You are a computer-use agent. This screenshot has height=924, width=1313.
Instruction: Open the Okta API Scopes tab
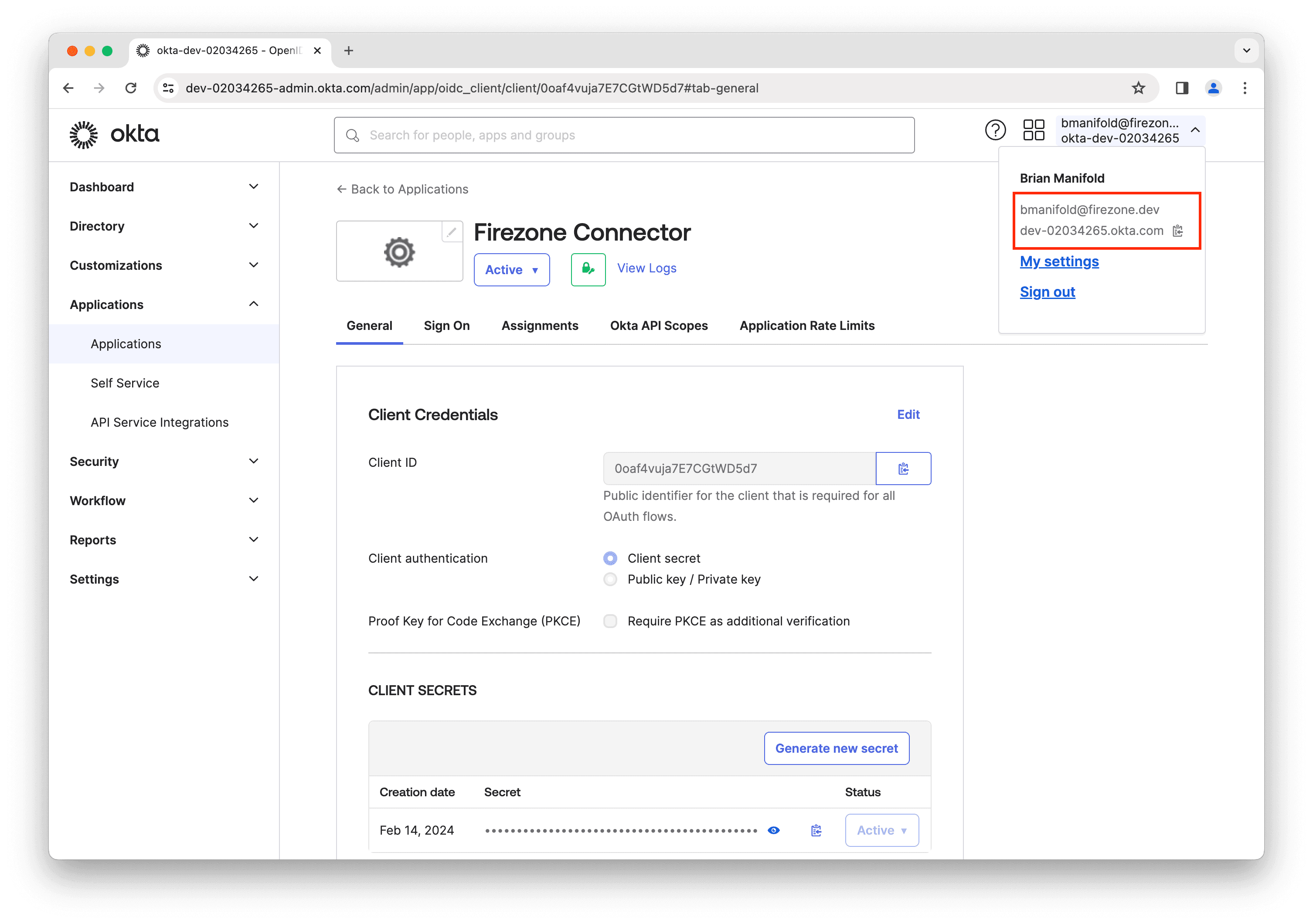click(x=659, y=325)
